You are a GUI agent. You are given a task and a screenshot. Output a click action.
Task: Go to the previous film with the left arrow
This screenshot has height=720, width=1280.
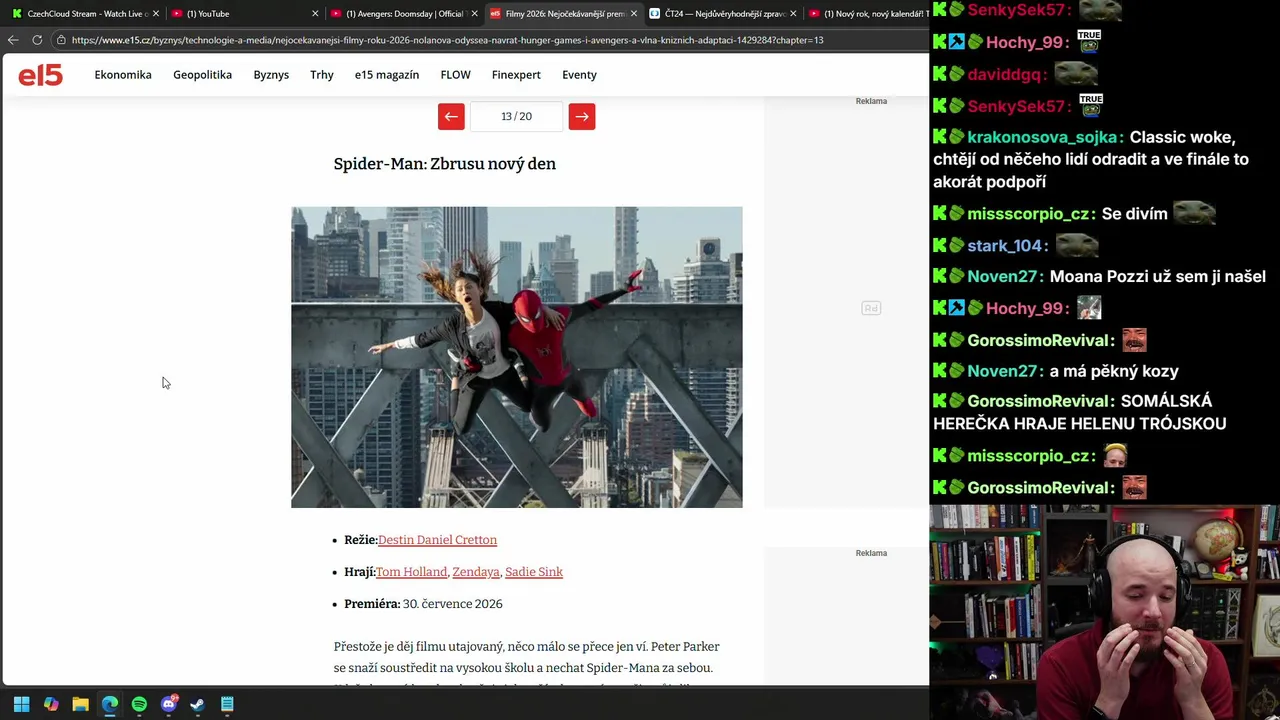[x=451, y=117]
